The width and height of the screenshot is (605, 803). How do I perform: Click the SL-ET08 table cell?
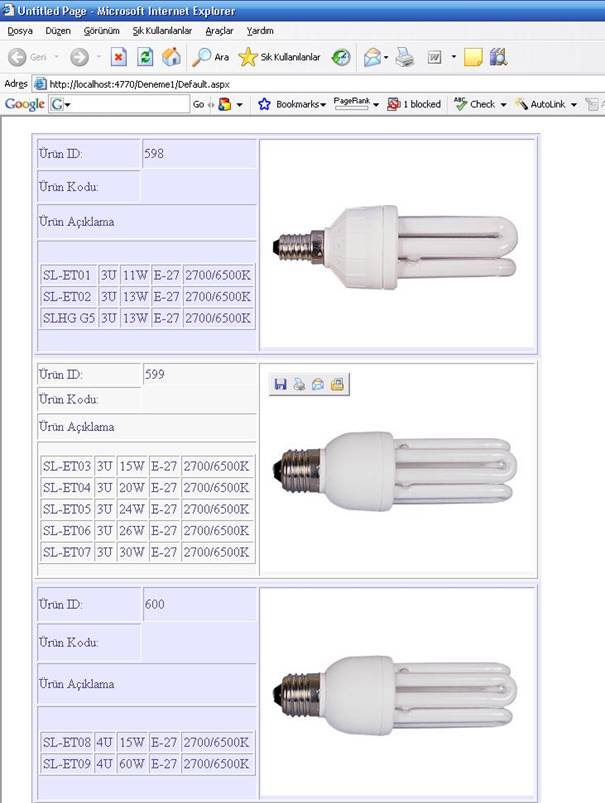67,742
